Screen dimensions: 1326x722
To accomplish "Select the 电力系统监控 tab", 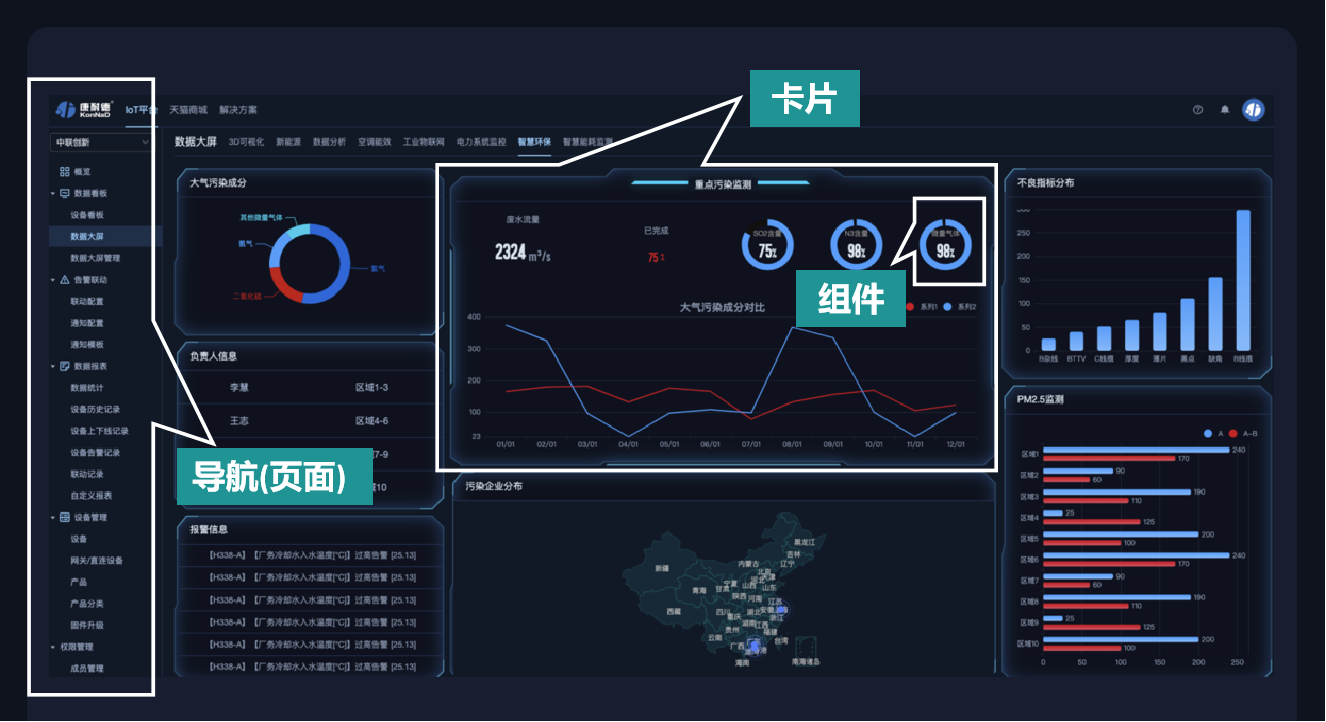I will (x=482, y=142).
